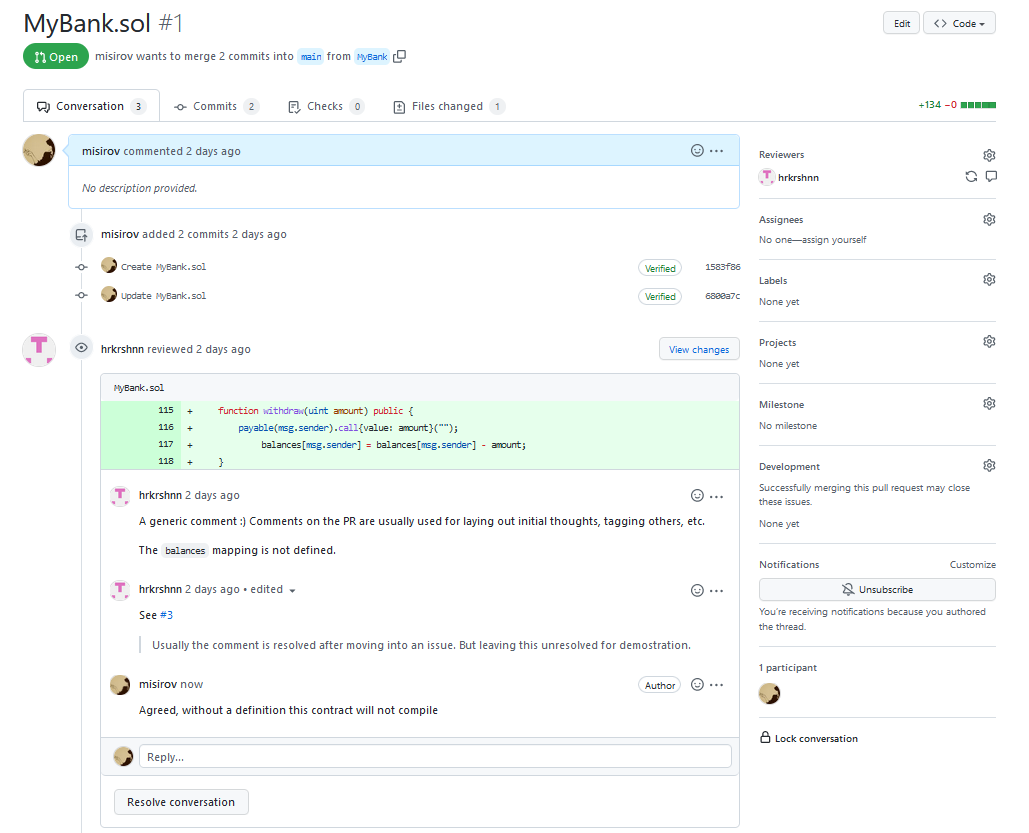This screenshot has width=1029, height=833.
Task: Click the Milestone gear icon
Action: (x=989, y=404)
